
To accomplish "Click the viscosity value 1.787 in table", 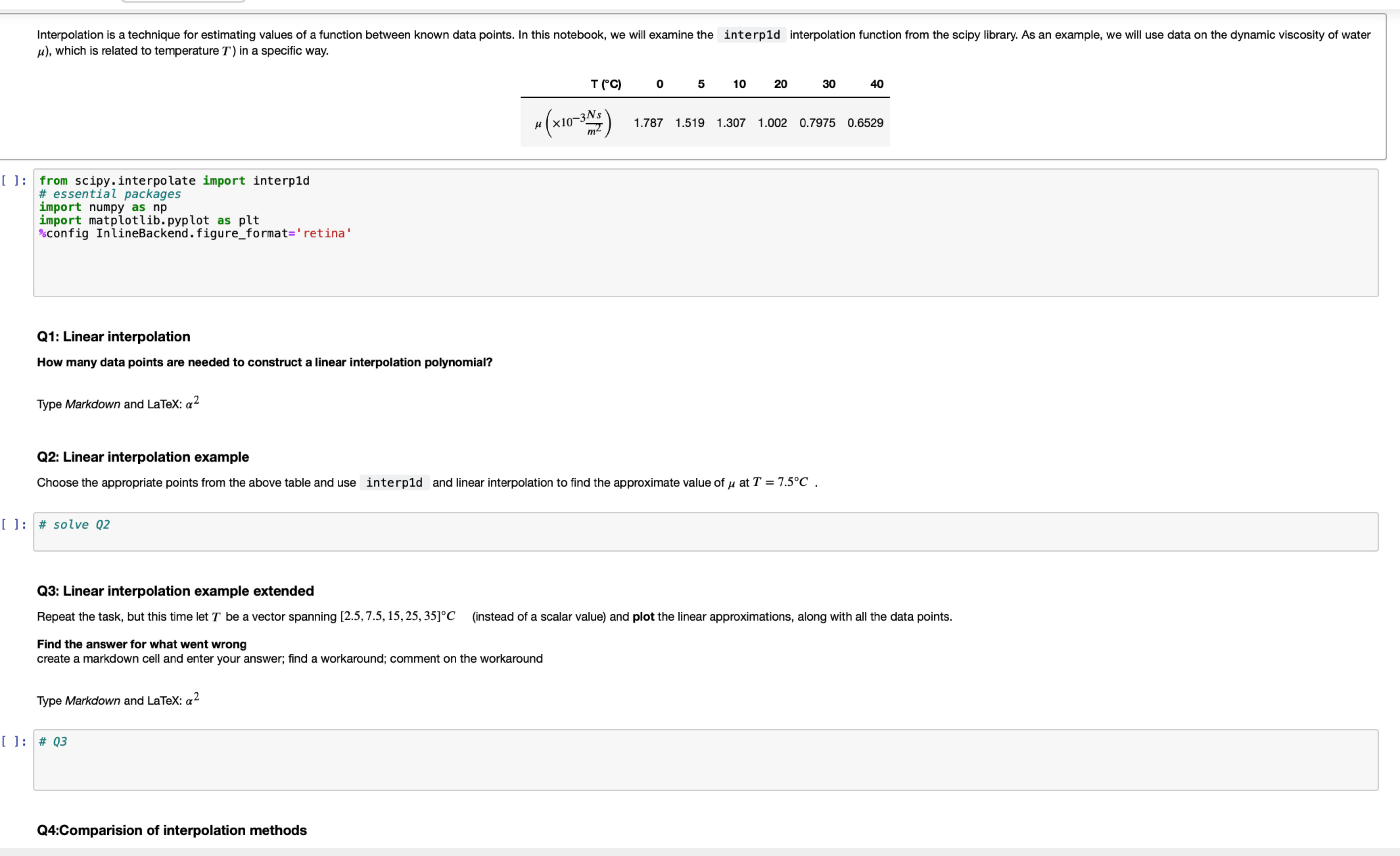I will pyautogui.click(x=648, y=123).
